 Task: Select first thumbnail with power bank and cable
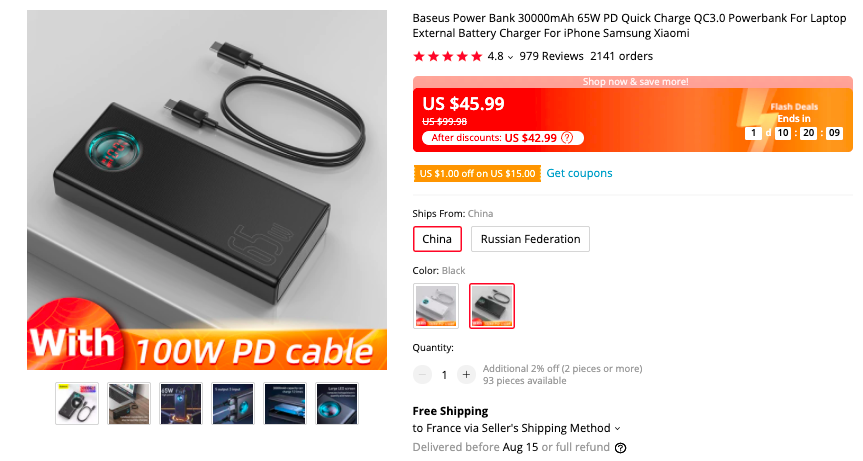tap(77, 404)
